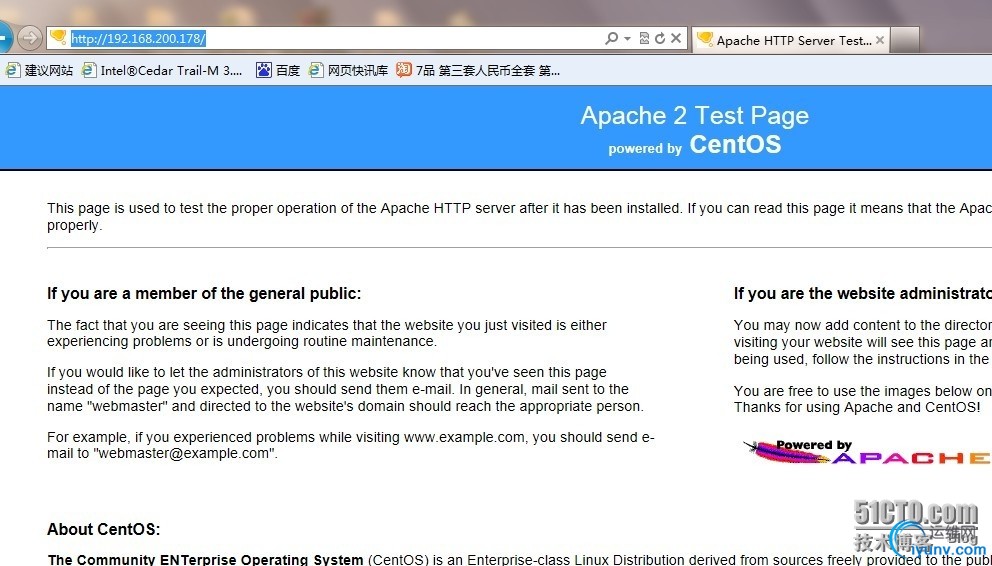
Task: Open the 网页快讯库 favorites bookmark
Action: click(348, 70)
